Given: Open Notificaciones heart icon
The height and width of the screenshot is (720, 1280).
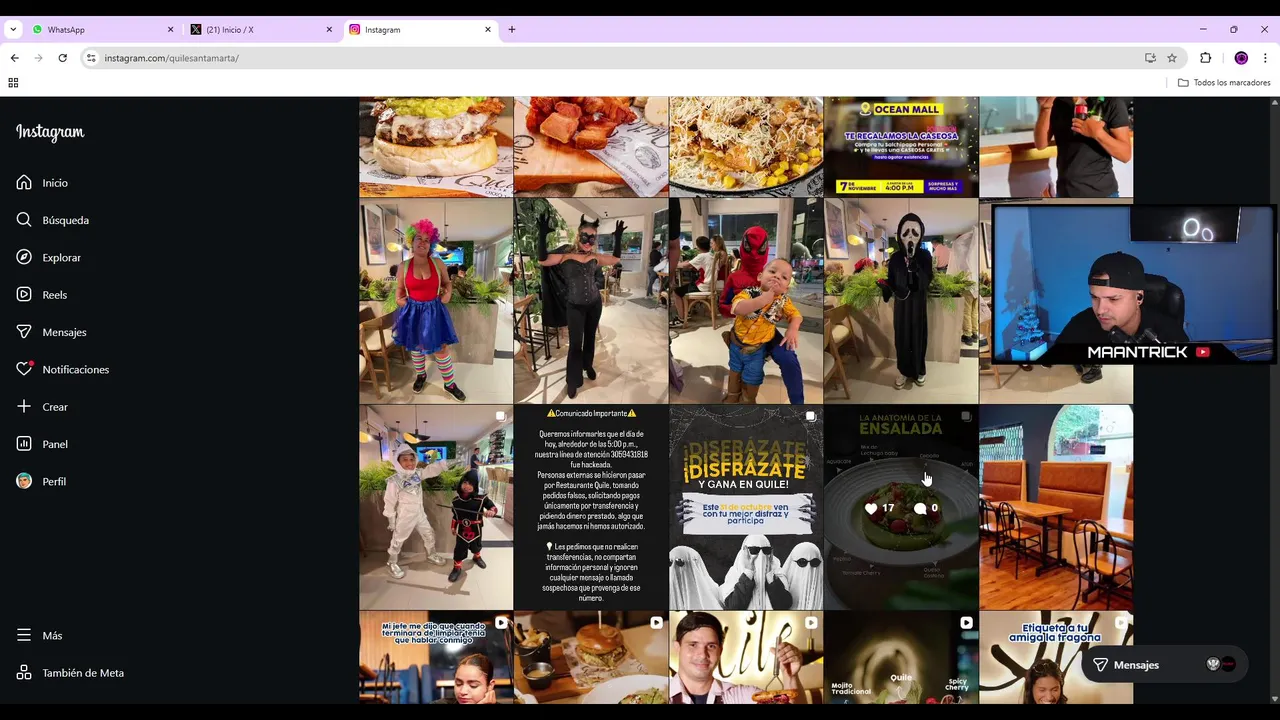Looking at the screenshot, I should coord(24,369).
